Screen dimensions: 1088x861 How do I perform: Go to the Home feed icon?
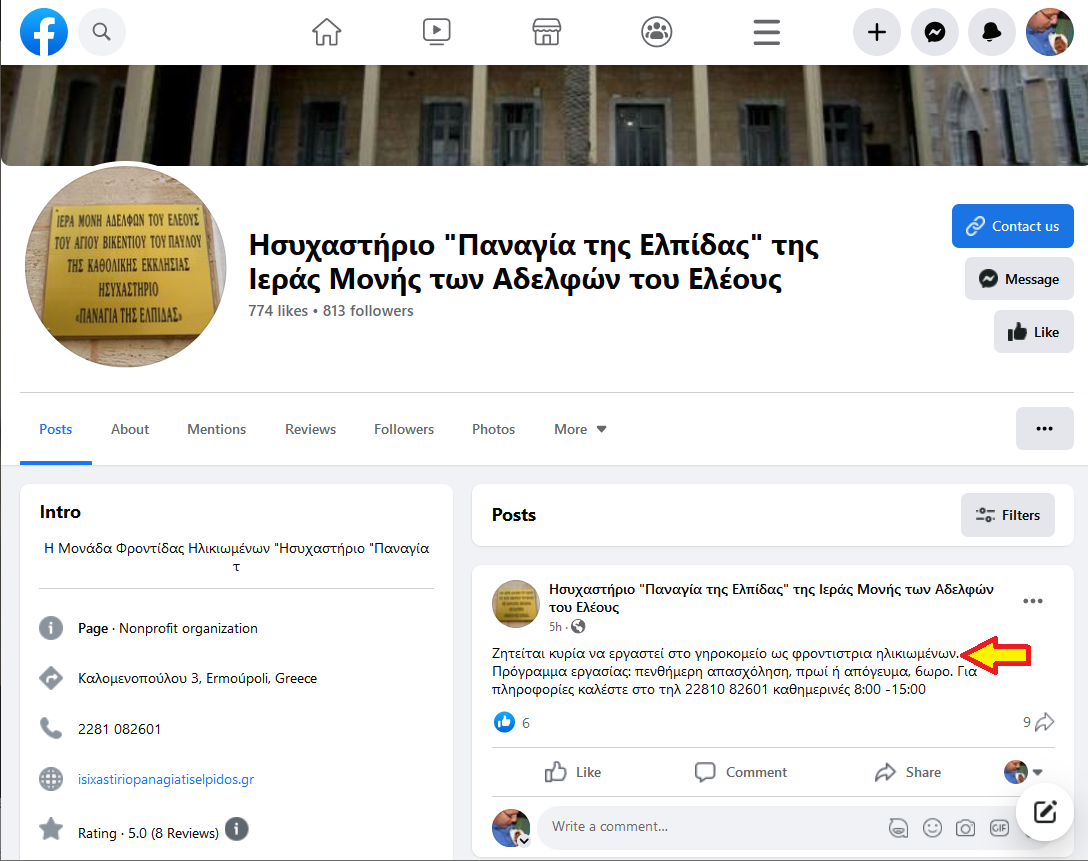[326, 32]
